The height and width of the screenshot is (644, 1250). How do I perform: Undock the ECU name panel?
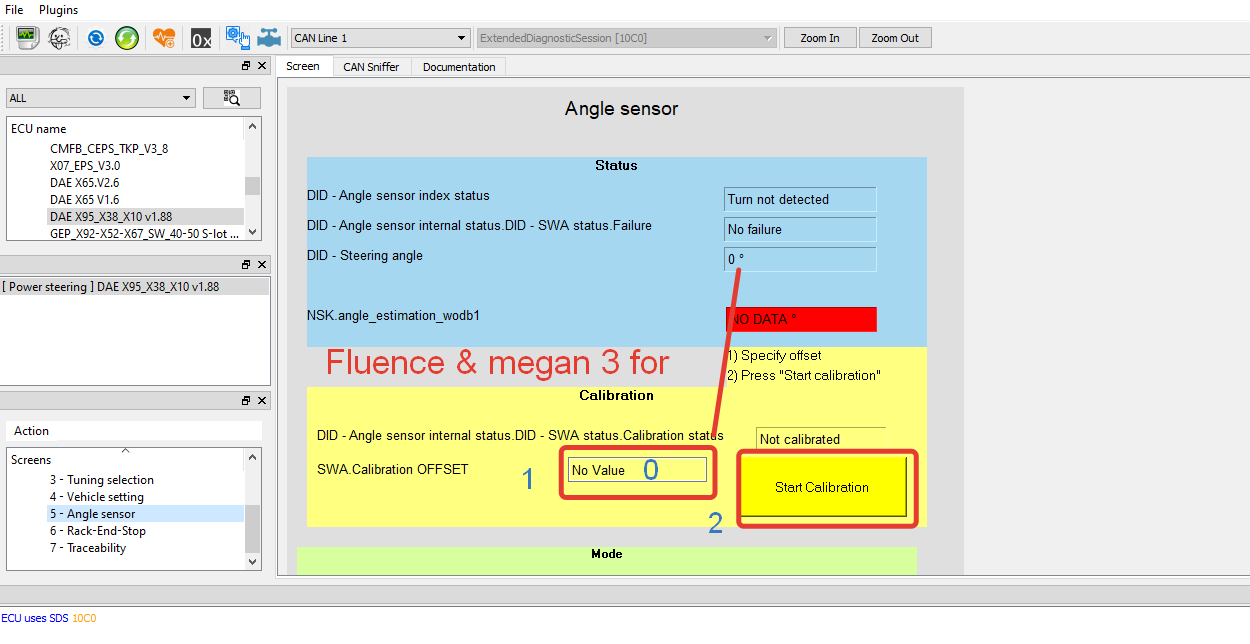point(245,65)
